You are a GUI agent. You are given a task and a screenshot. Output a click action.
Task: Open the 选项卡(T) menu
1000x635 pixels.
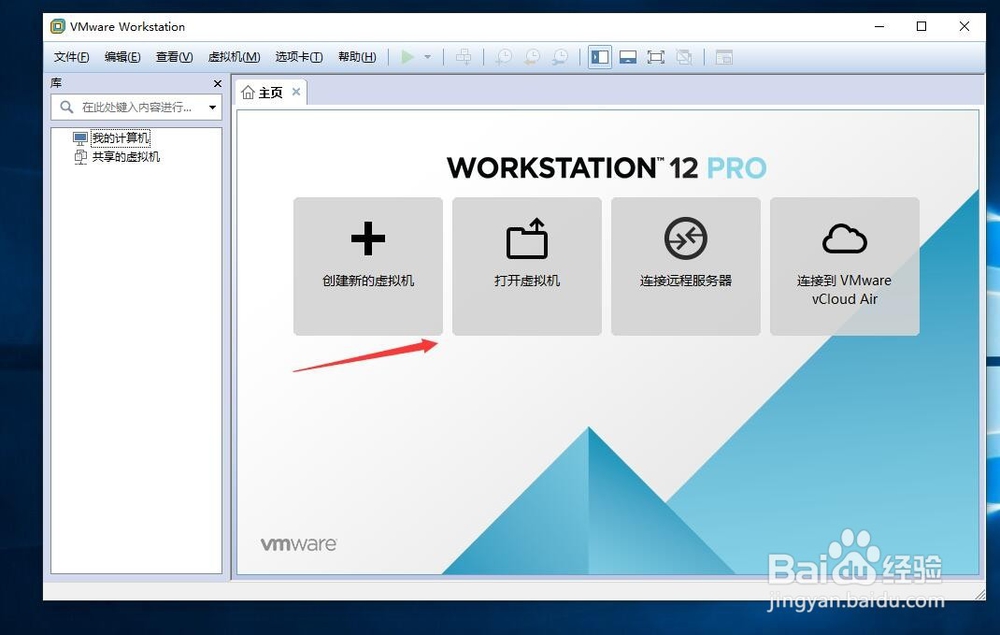tap(299, 57)
